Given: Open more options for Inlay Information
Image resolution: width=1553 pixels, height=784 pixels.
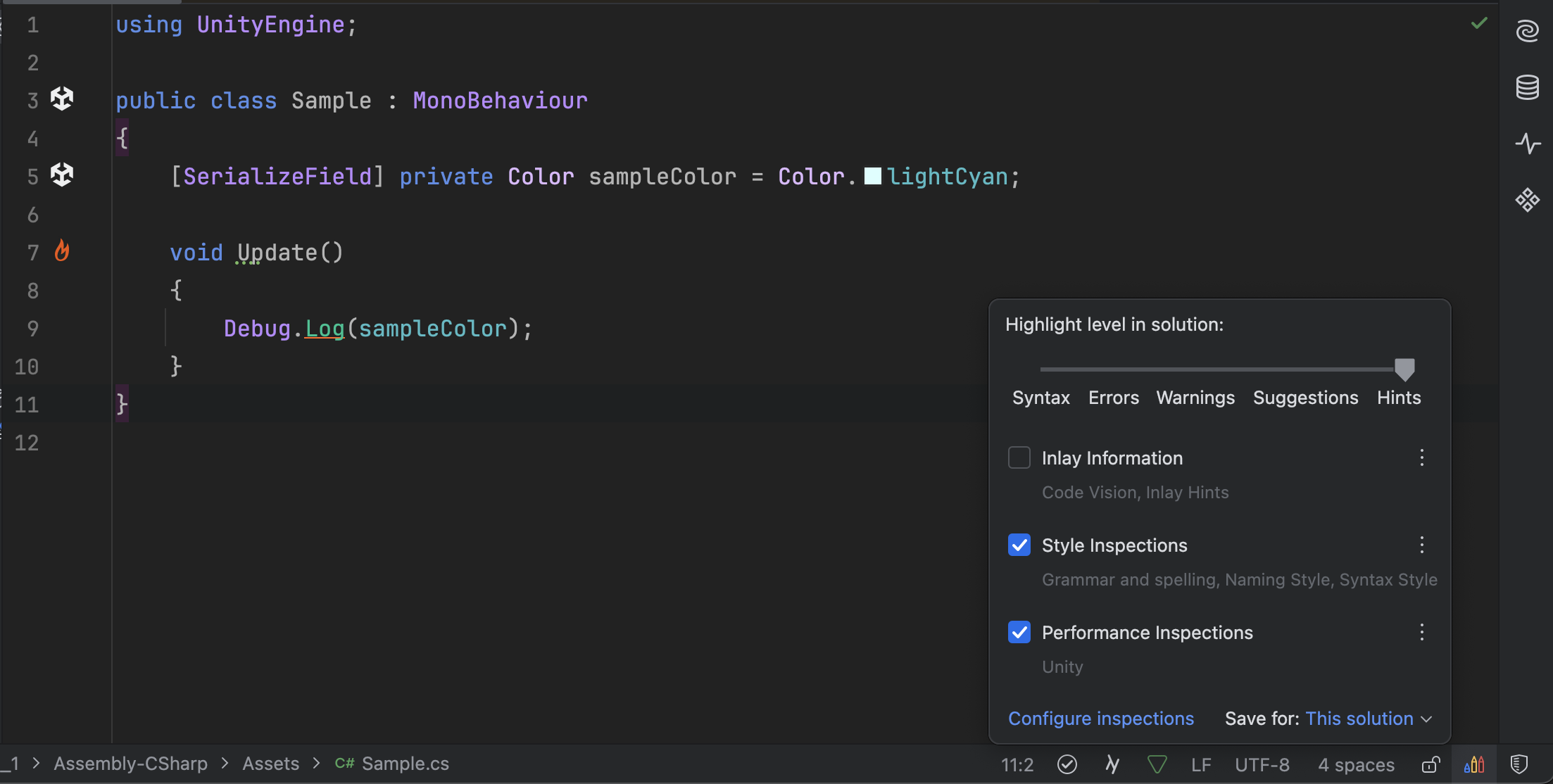Looking at the screenshot, I should pyautogui.click(x=1421, y=457).
